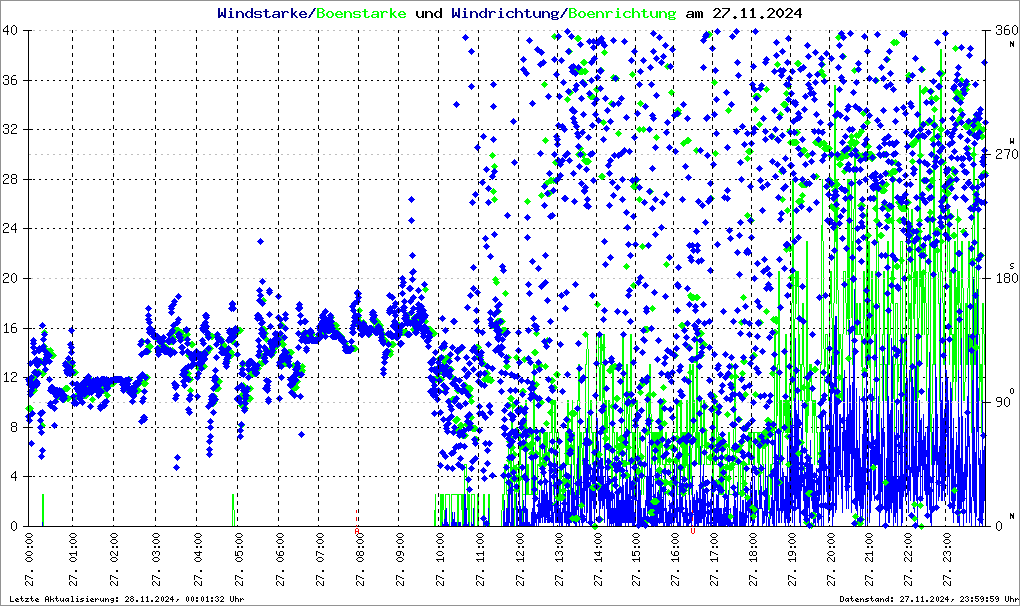
Task: Click the direction axis label '270'
Action: click(x=1006, y=154)
